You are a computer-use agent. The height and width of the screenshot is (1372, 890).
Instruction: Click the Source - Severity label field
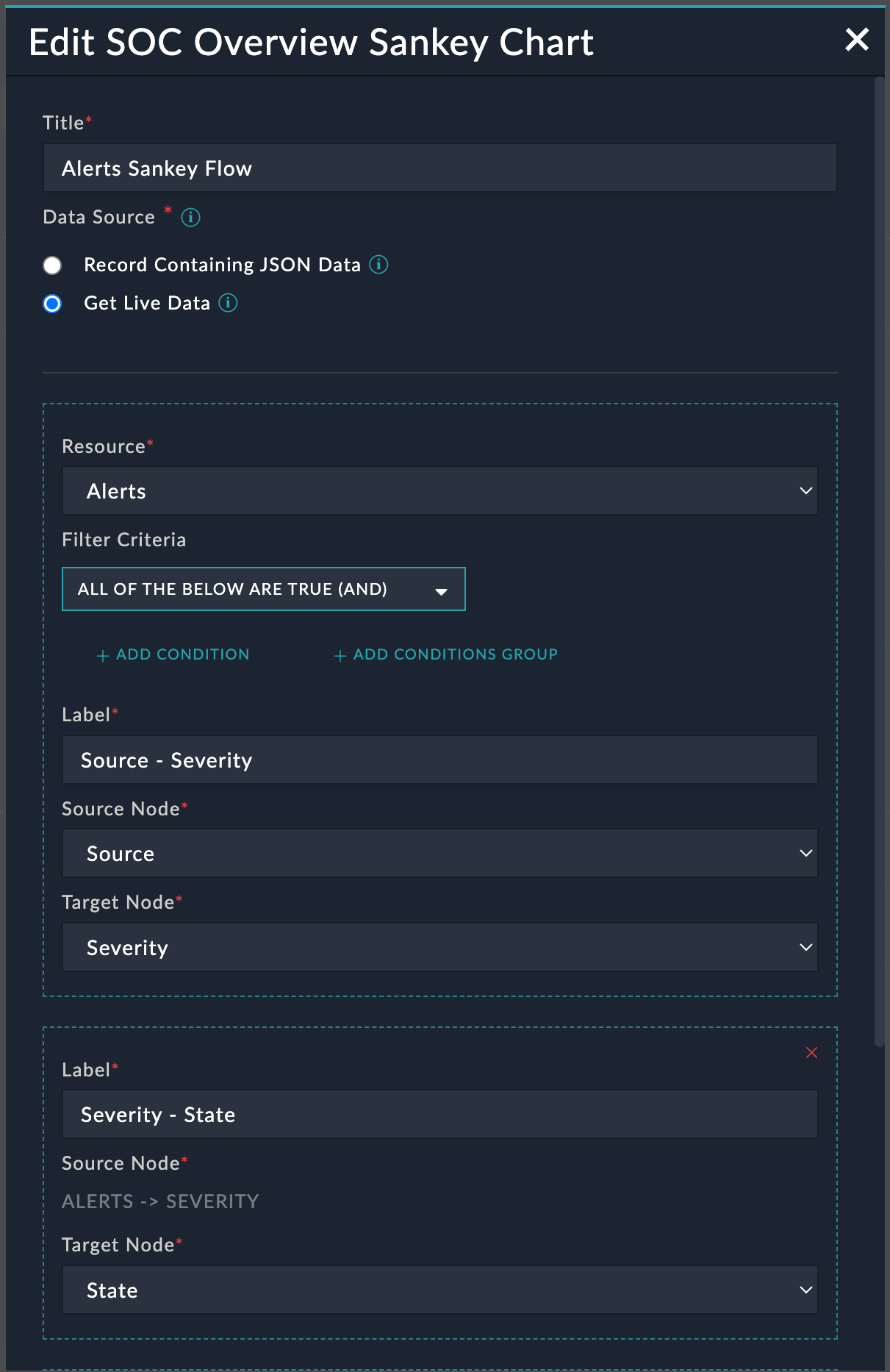(x=439, y=760)
